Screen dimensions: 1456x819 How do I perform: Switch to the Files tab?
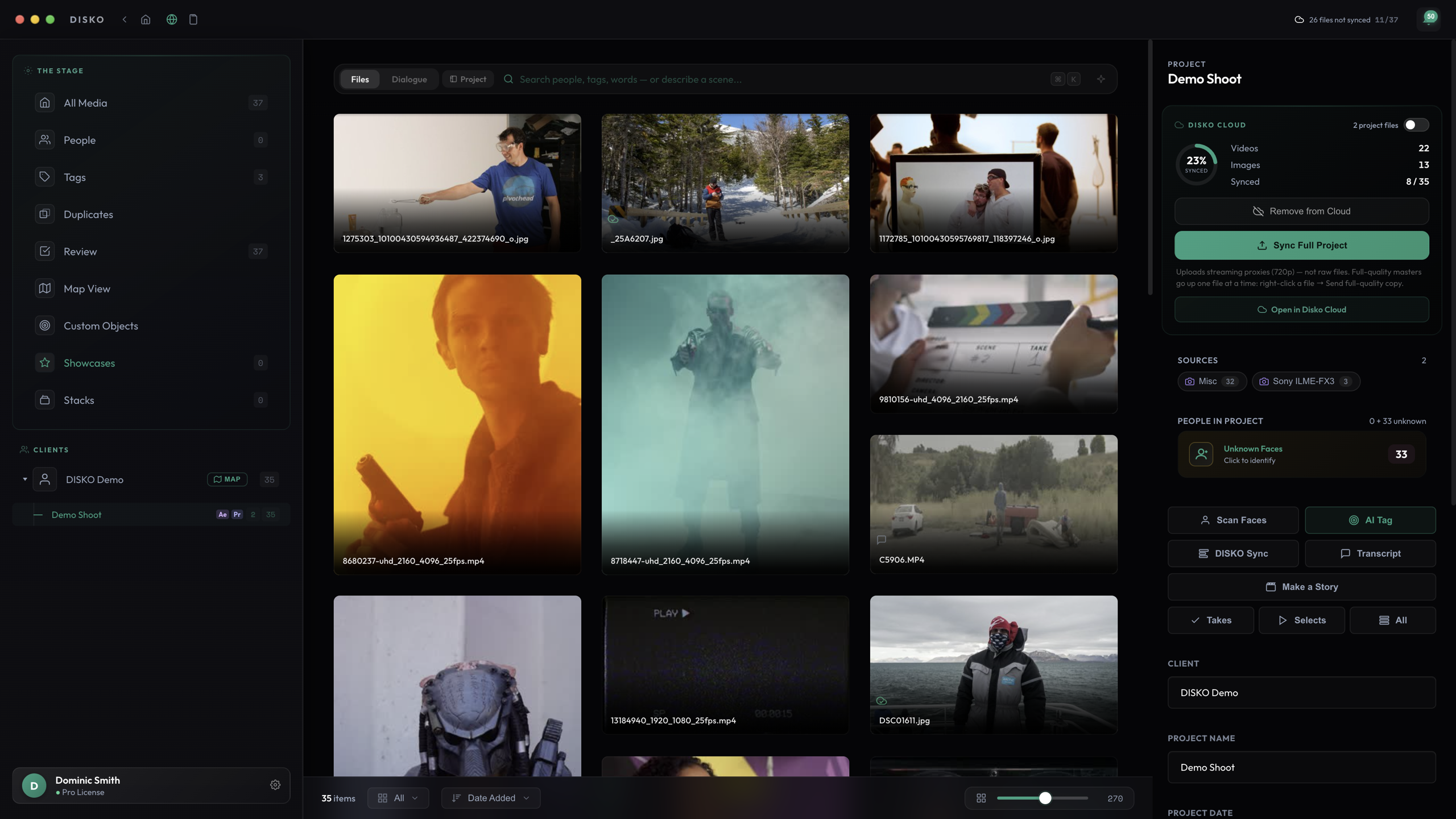click(359, 79)
